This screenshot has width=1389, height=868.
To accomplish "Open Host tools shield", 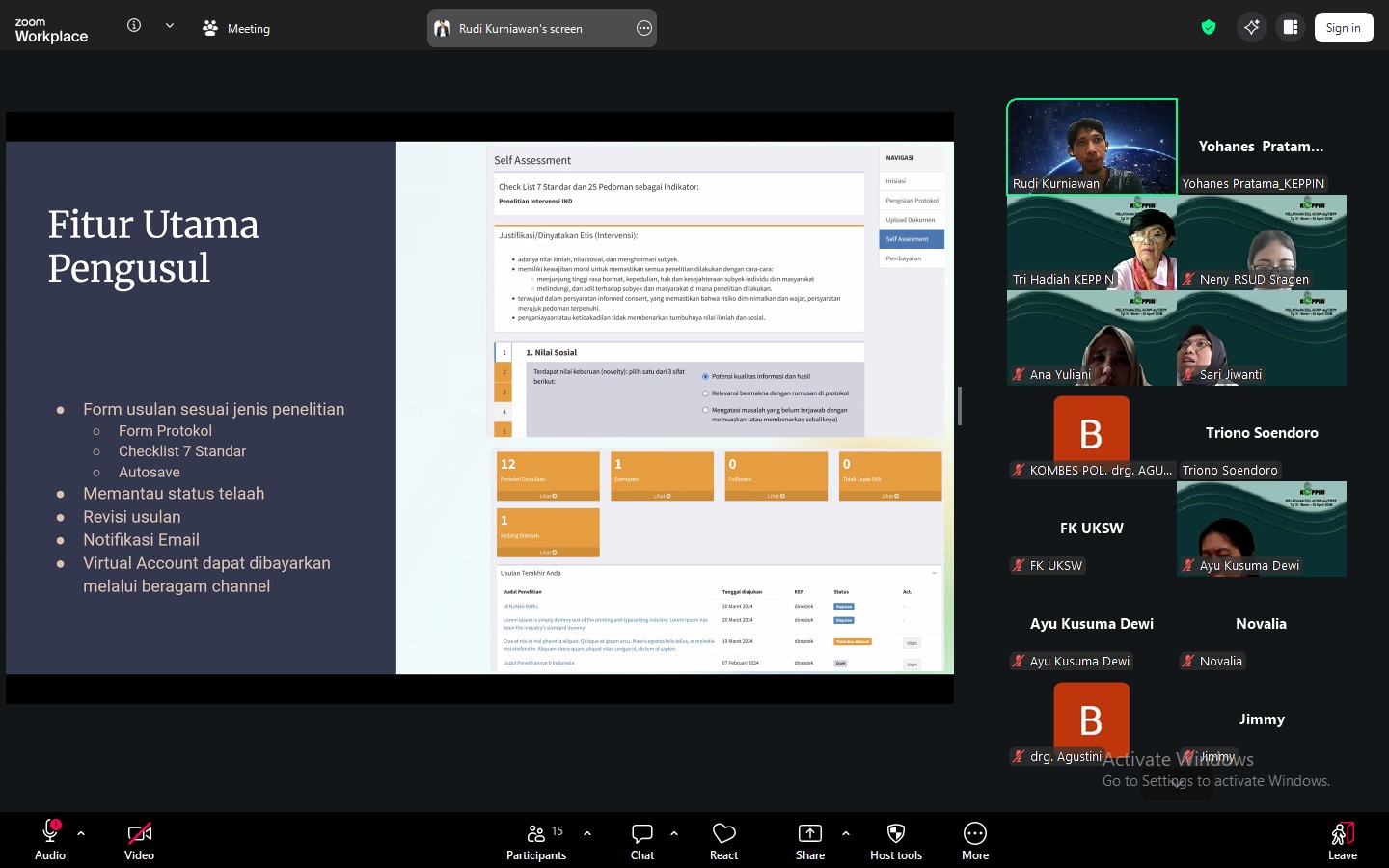I will pos(895,841).
